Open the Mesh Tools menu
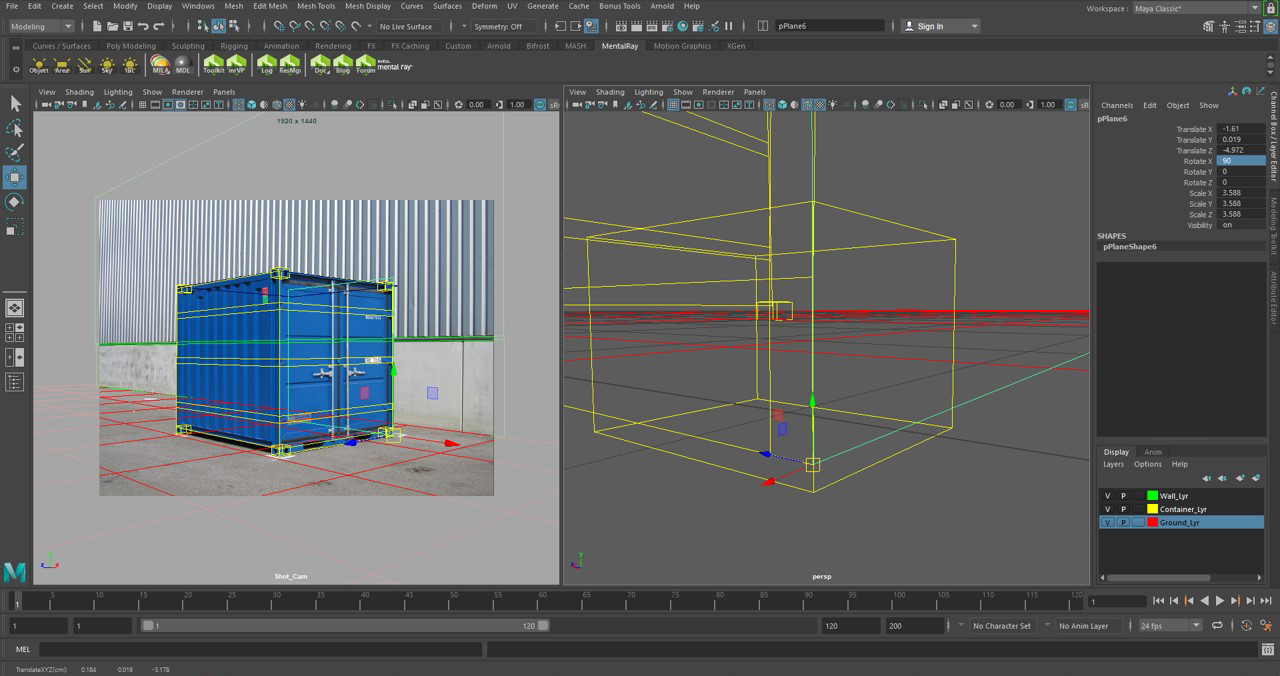 coord(316,6)
